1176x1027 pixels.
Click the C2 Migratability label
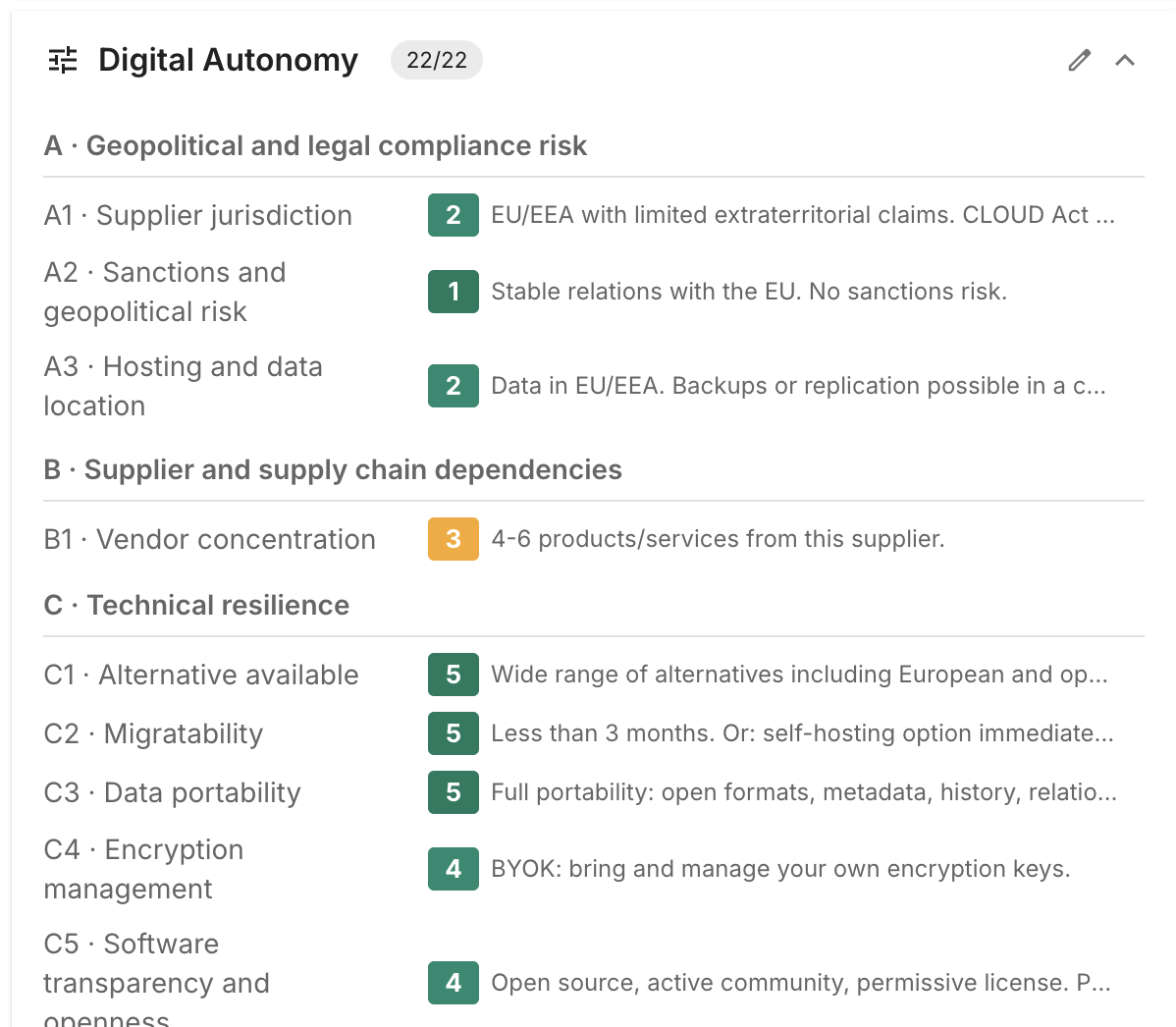coord(154,733)
